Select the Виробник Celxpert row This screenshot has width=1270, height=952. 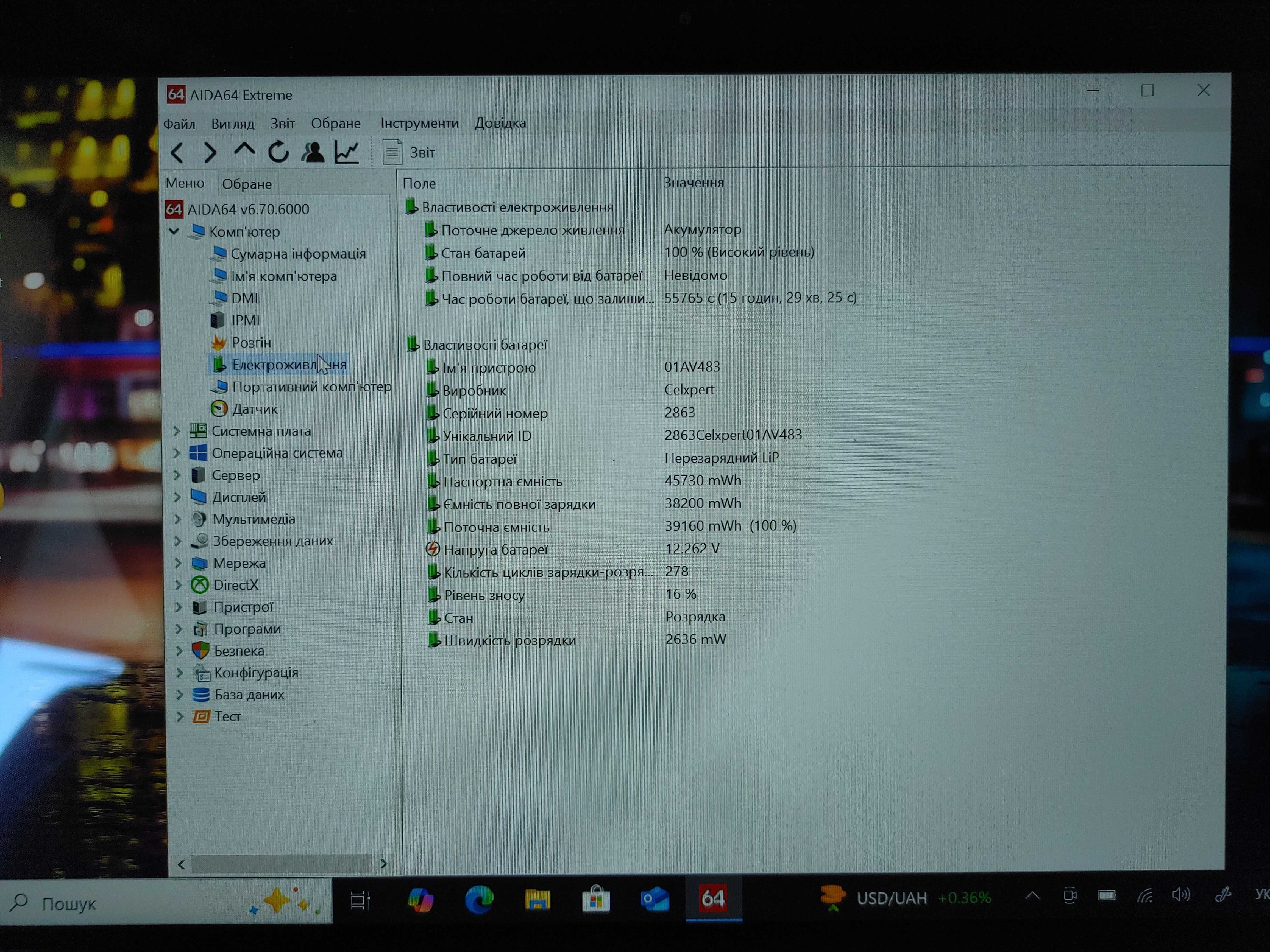click(571, 390)
